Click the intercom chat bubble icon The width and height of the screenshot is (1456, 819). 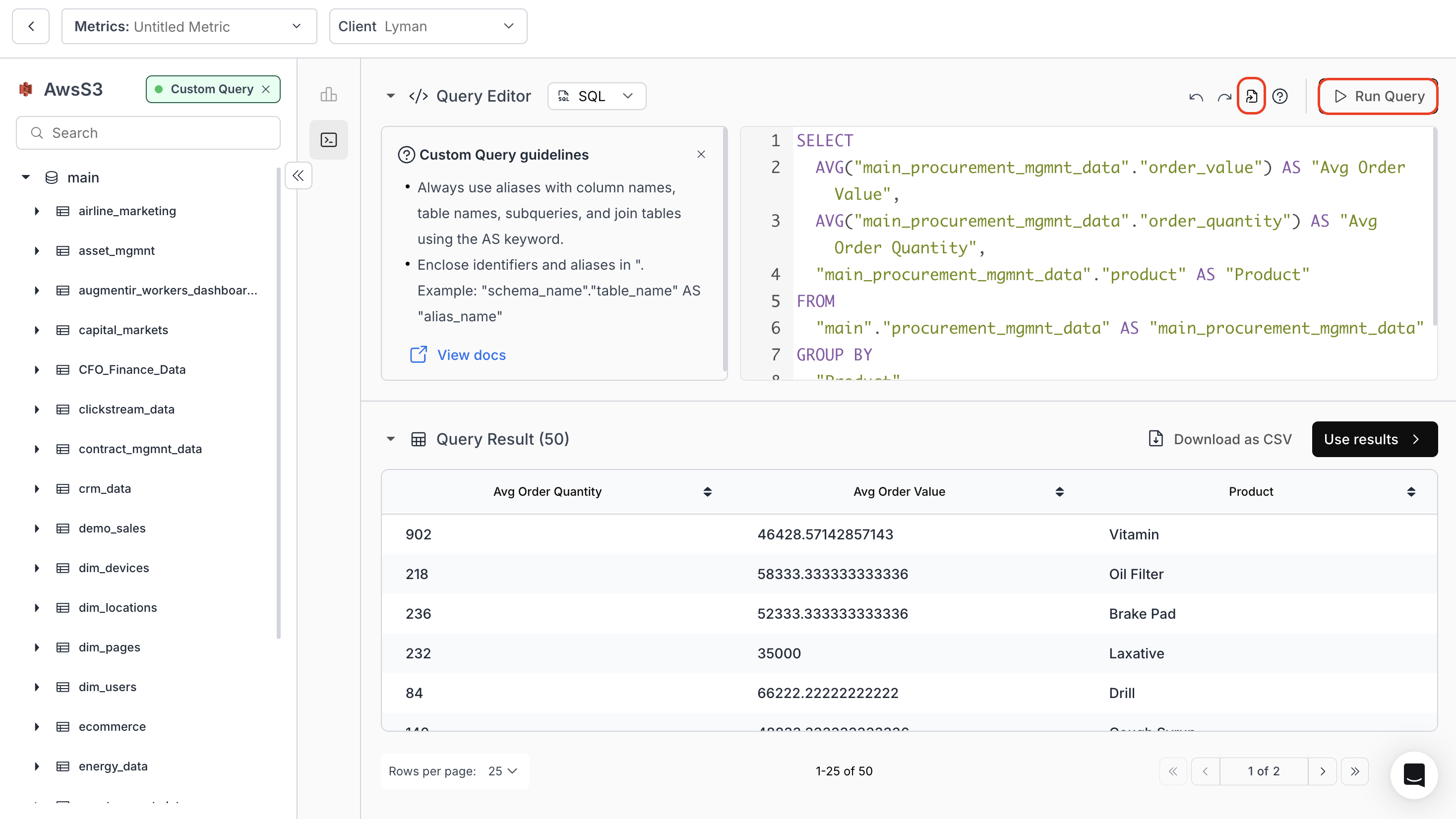(x=1414, y=775)
